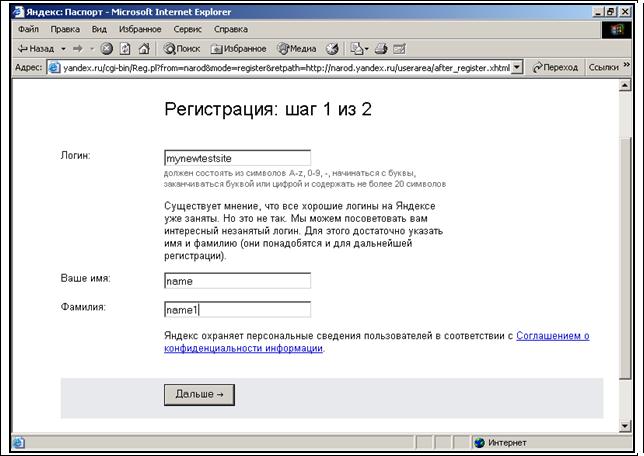
Task: Click the scrollbar down arrow
Action: [625, 426]
